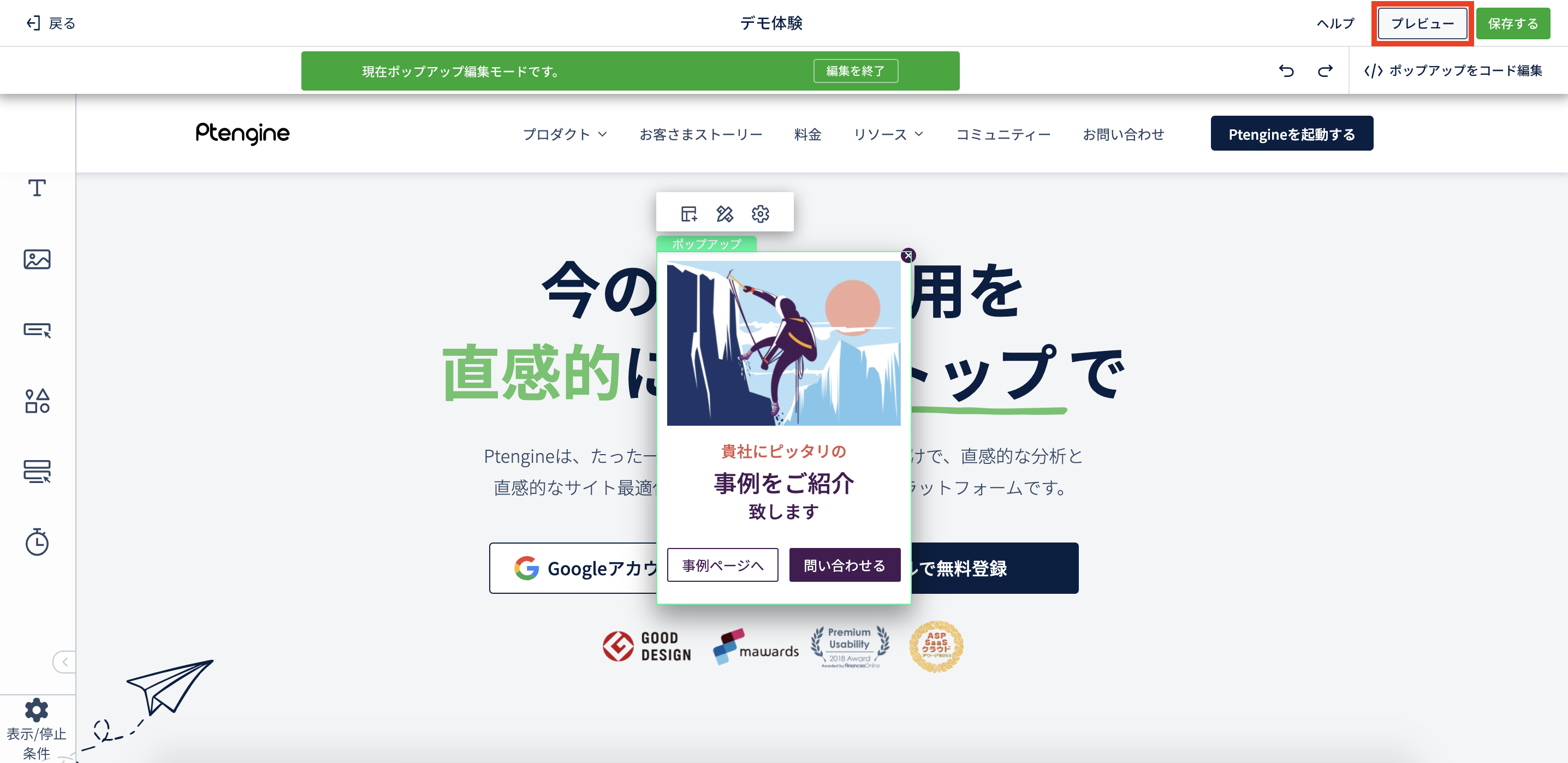
Task: Expand the リソース dropdown menu
Action: point(888,134)
